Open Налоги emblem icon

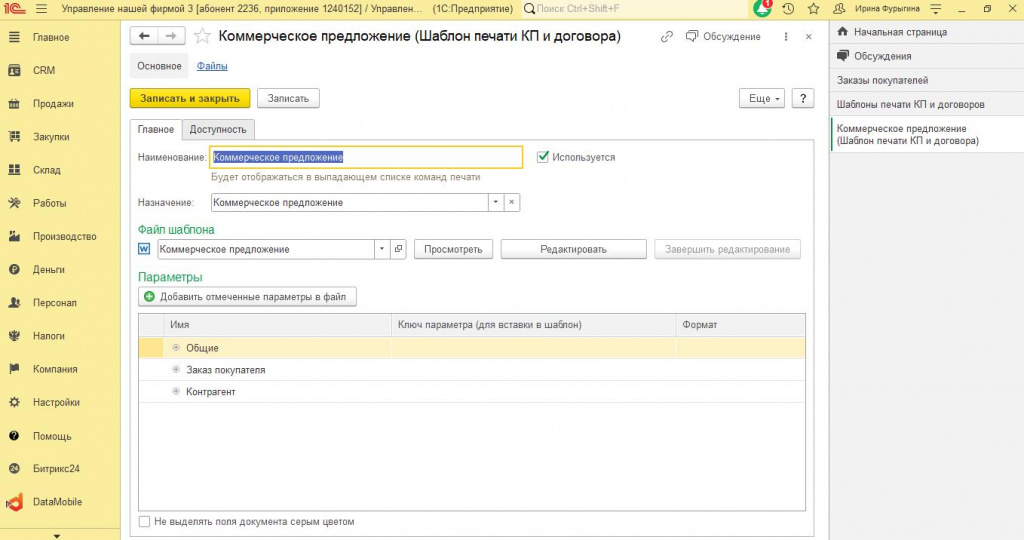(x=14, y=336)
